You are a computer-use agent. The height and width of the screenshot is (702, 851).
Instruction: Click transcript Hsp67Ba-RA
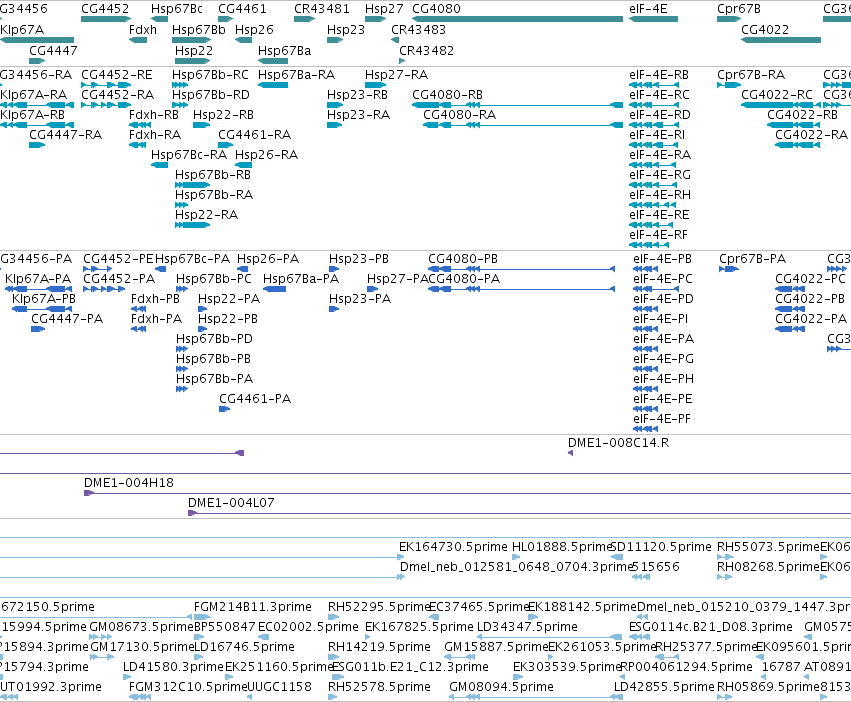click(296, 75)
